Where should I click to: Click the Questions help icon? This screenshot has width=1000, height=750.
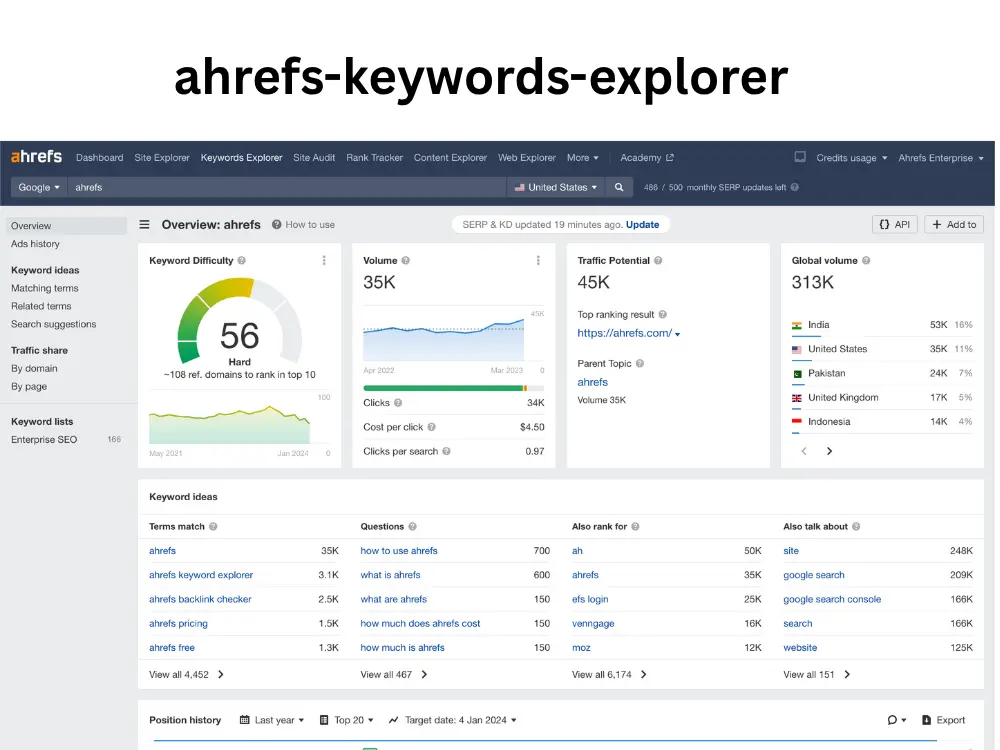(x=413, y=527)
